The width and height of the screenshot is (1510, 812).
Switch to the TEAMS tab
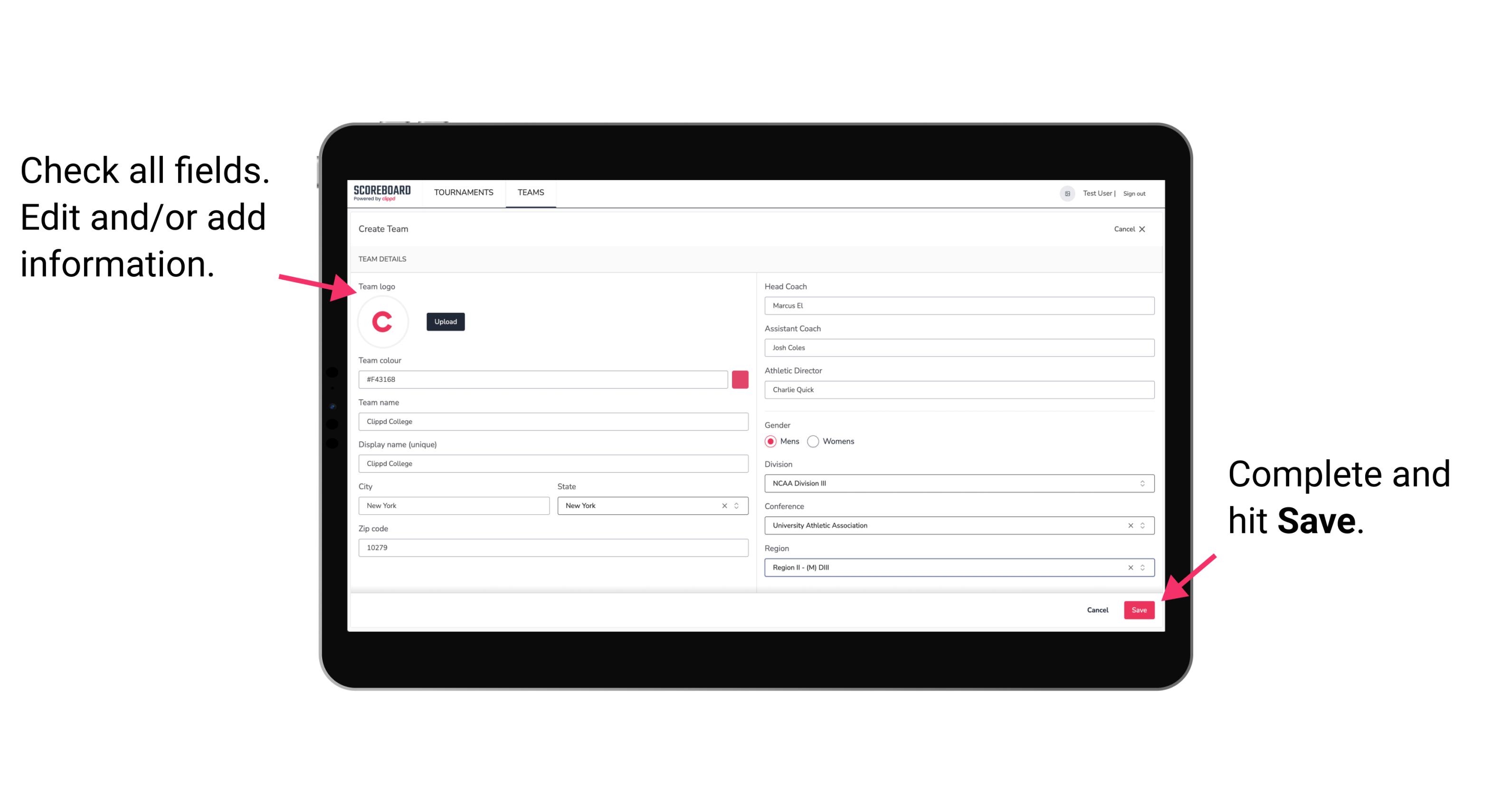pos(531,193)
